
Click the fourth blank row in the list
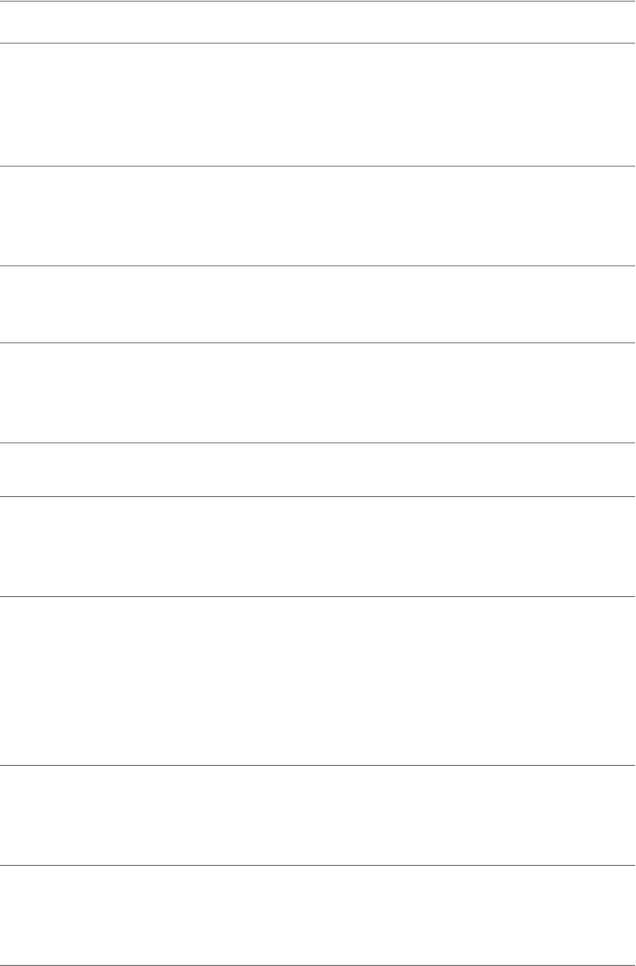pos(317,304)
